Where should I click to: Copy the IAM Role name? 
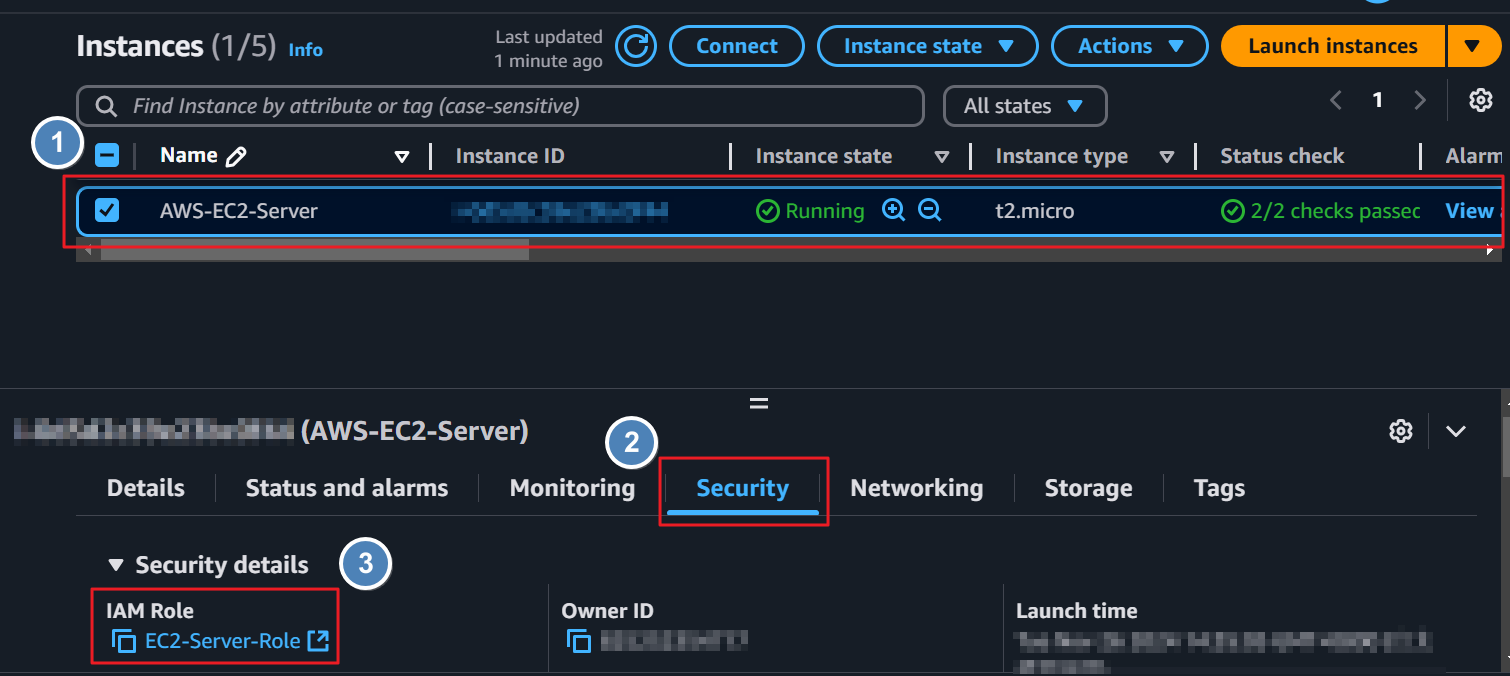(x=124, y=641)
